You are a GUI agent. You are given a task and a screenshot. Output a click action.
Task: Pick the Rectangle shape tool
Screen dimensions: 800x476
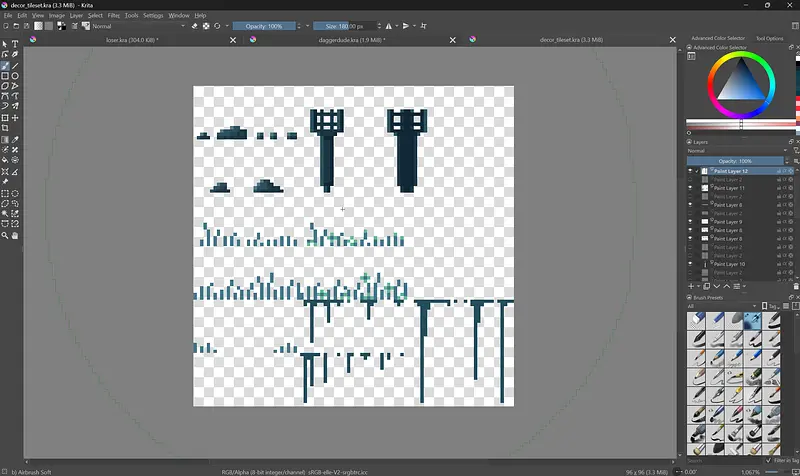6,76
